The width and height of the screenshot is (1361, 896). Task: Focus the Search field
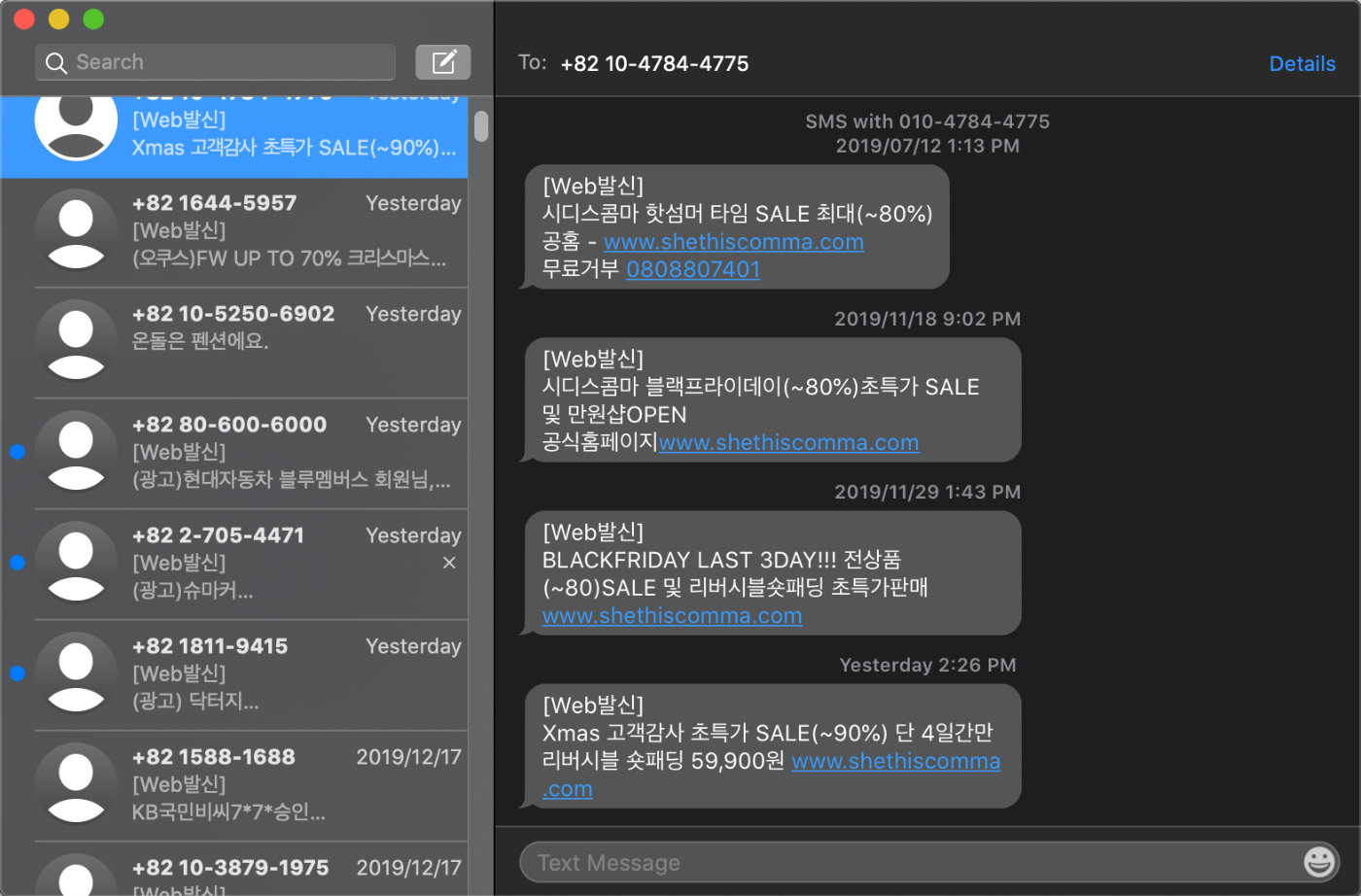(215, 62)
